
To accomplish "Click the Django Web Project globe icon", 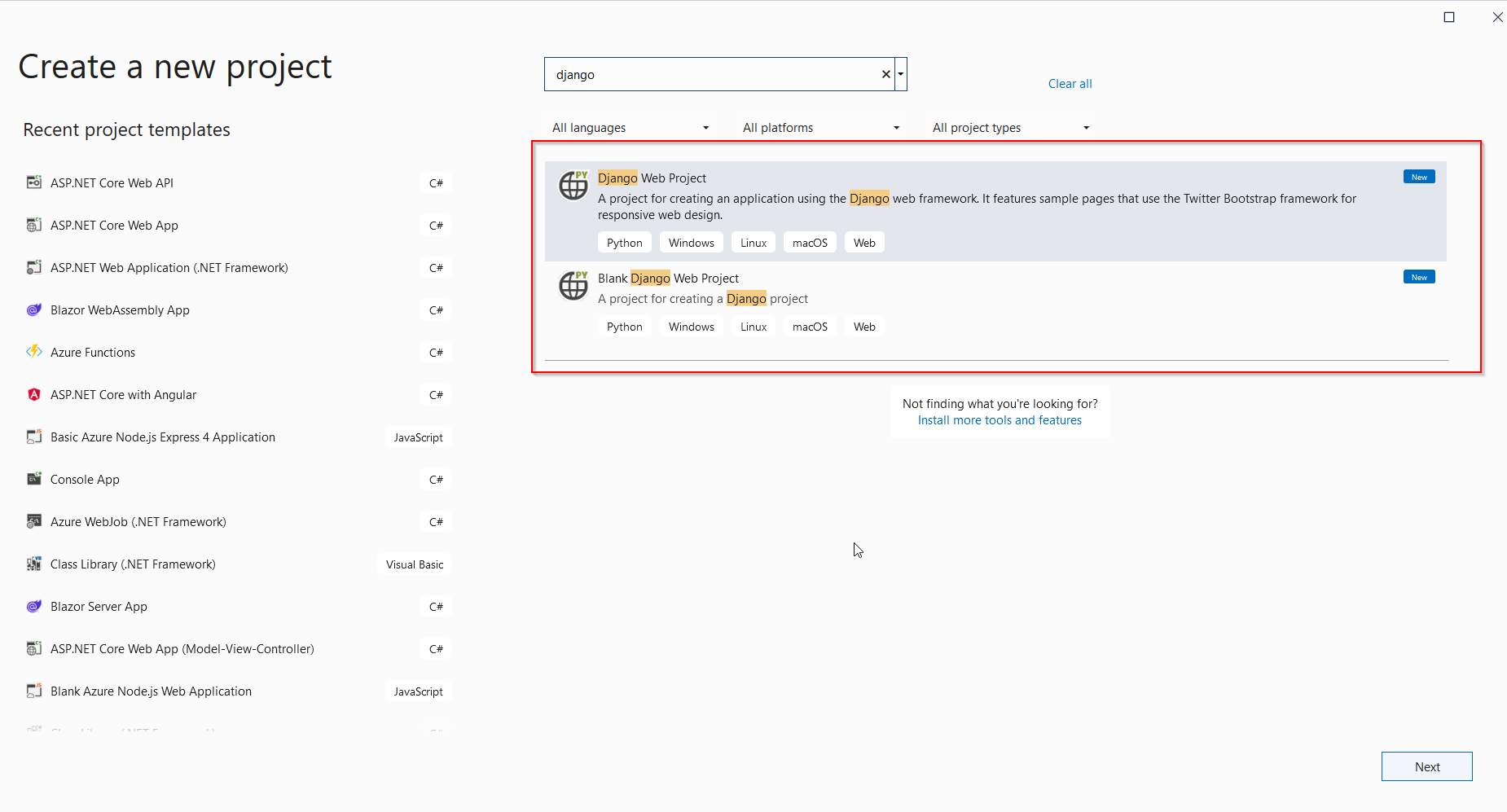I will [x=573, y=185].
